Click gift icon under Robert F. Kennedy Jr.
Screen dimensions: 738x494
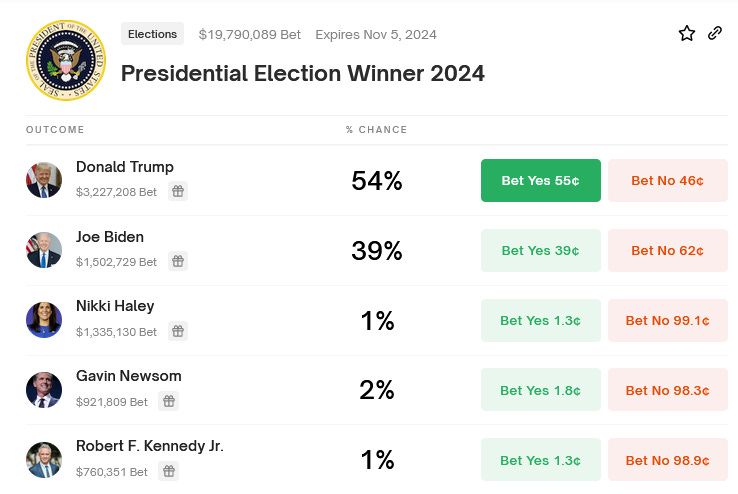168,471
